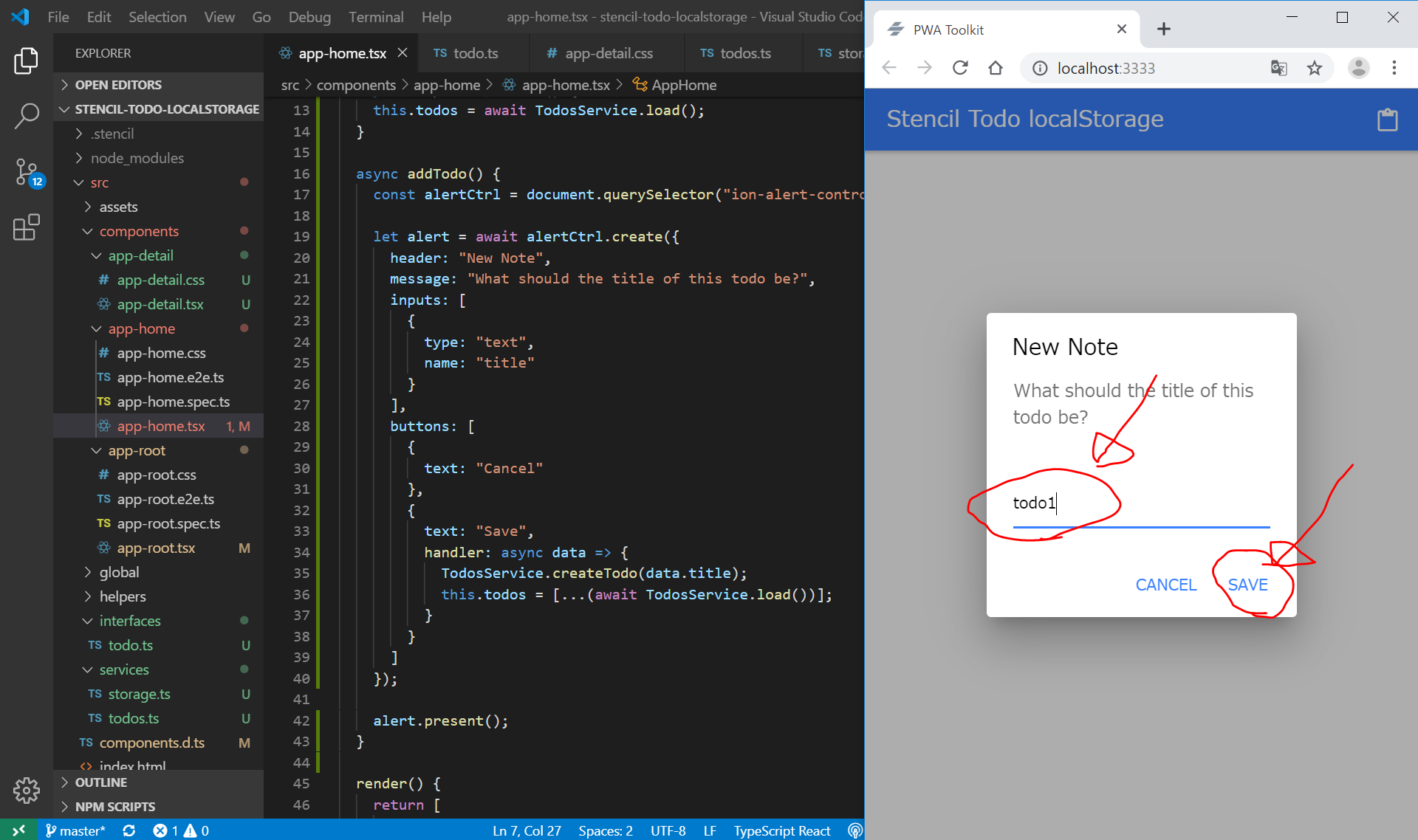Click CANCEL in the New Note dialog
The image size is (1418, 840).
point(1165,585)
